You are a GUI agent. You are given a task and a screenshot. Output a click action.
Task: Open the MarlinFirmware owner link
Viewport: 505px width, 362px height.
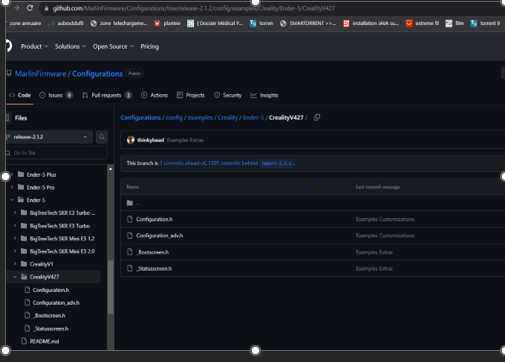[41, 74]
